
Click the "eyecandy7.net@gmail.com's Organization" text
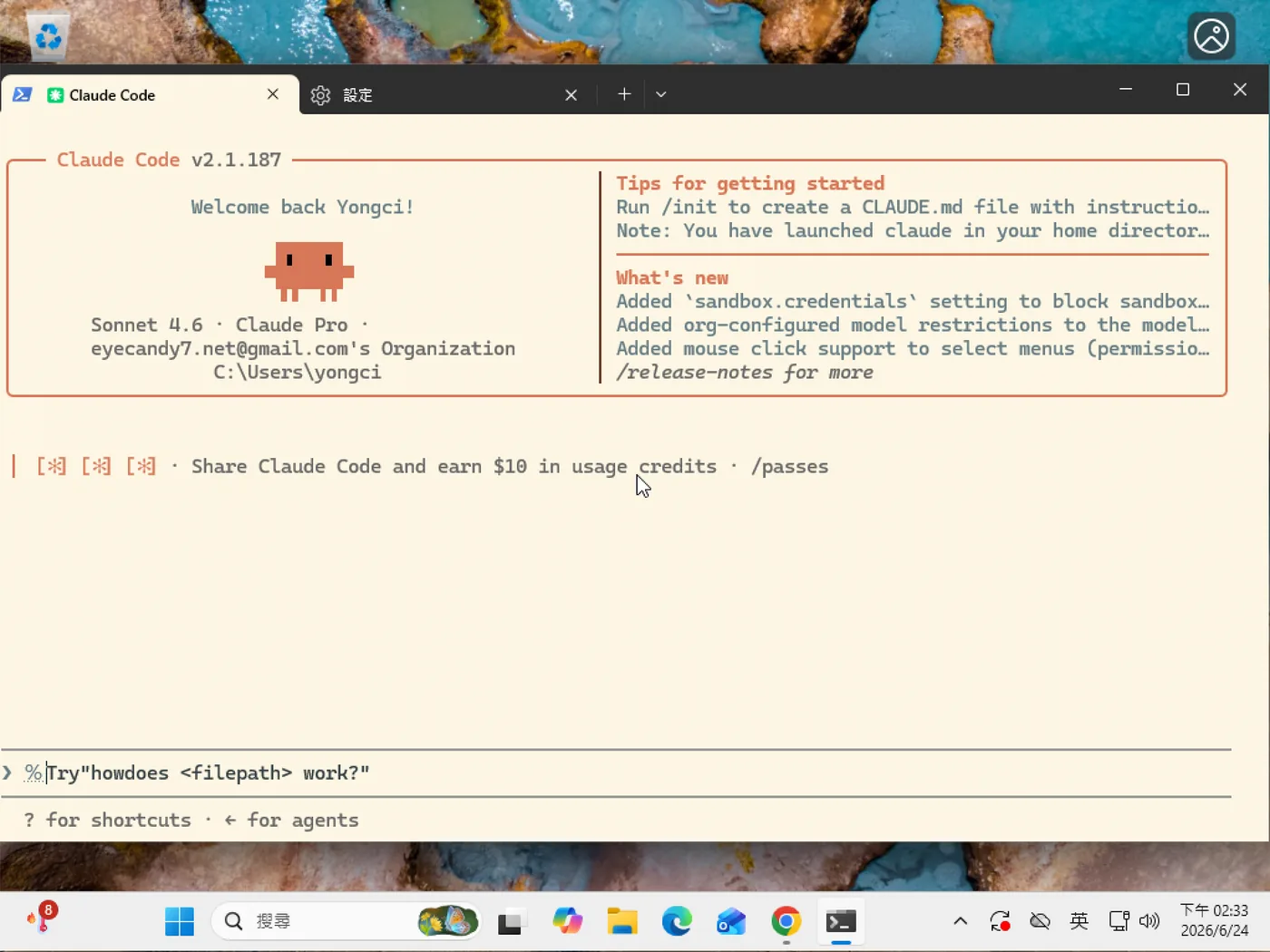pyautogui.click(x=303, y=348)
